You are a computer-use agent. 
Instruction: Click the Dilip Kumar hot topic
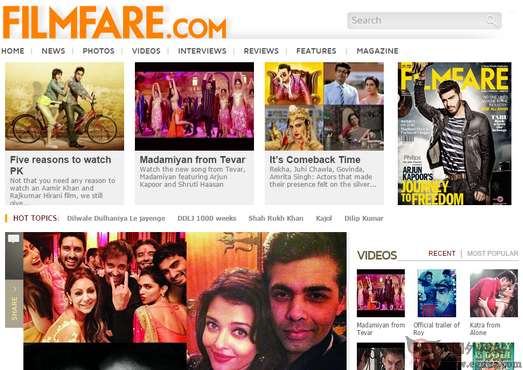click(364, 219)
